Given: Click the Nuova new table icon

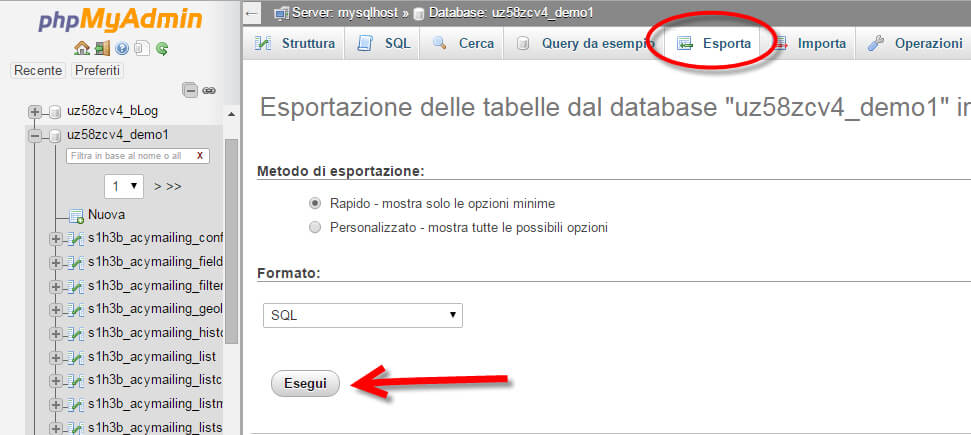Looking at the screenshot, I should click(76, 216).
